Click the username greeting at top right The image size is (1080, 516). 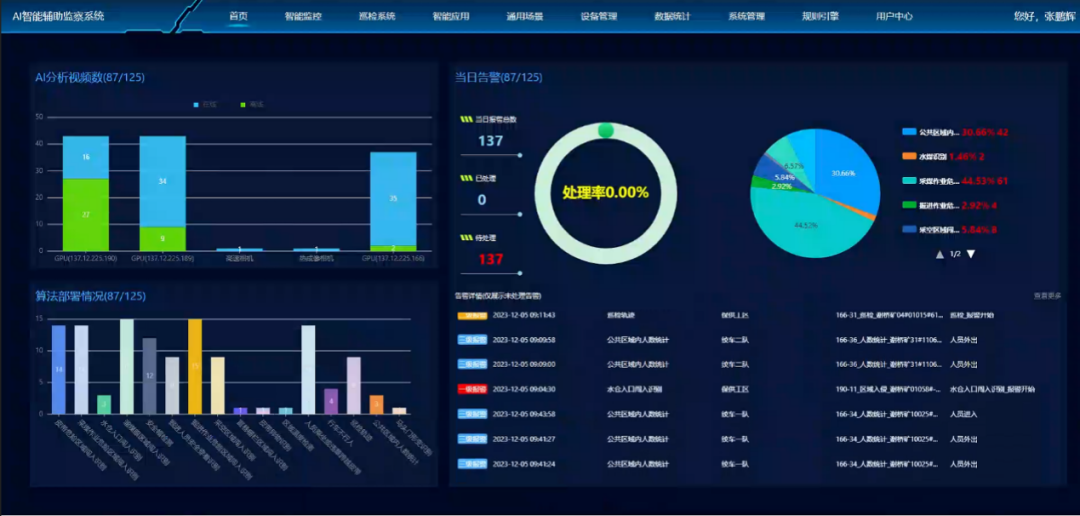click(x=1038, y=17)
